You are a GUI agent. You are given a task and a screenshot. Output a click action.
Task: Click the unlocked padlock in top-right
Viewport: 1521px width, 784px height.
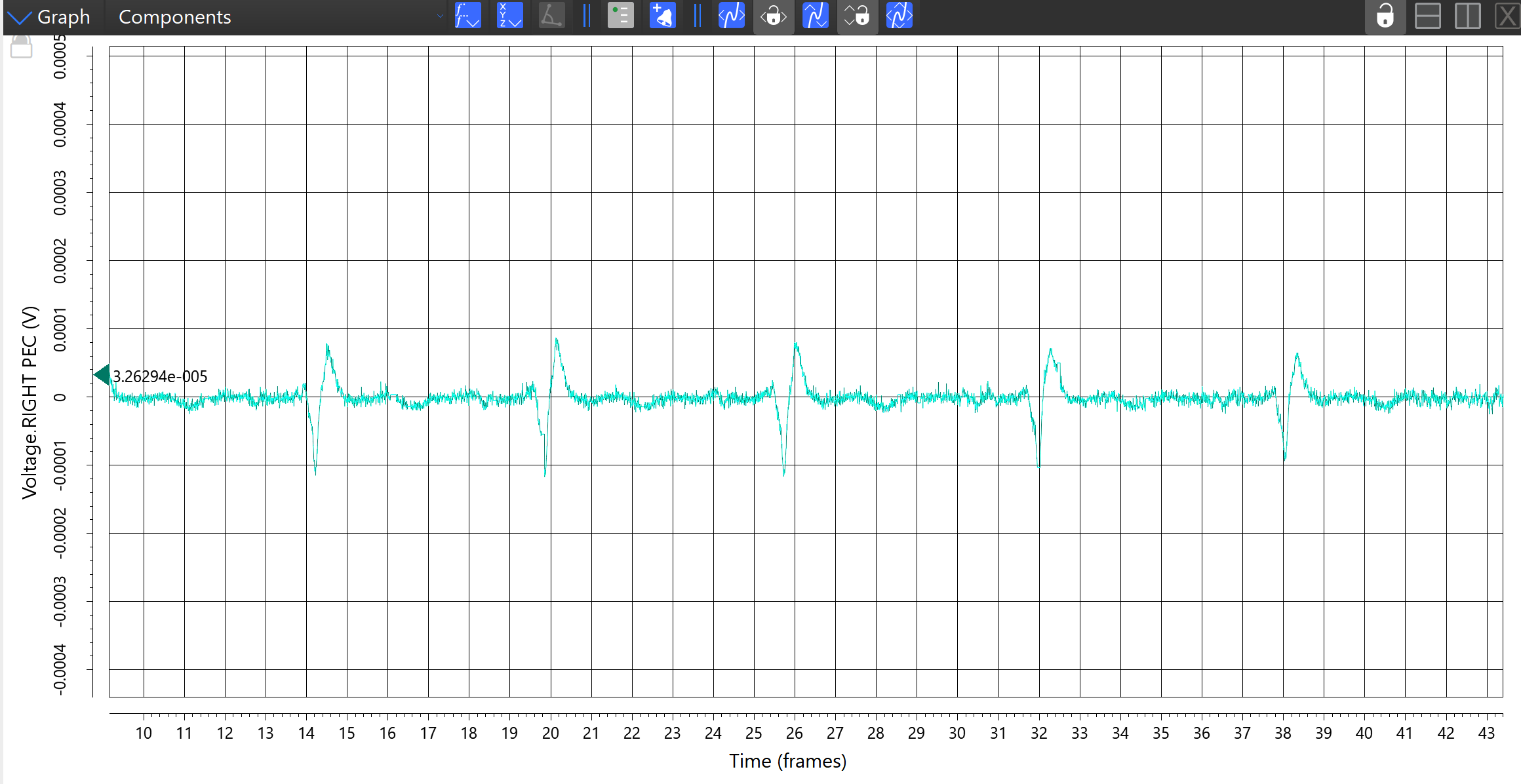(1385, 16)
